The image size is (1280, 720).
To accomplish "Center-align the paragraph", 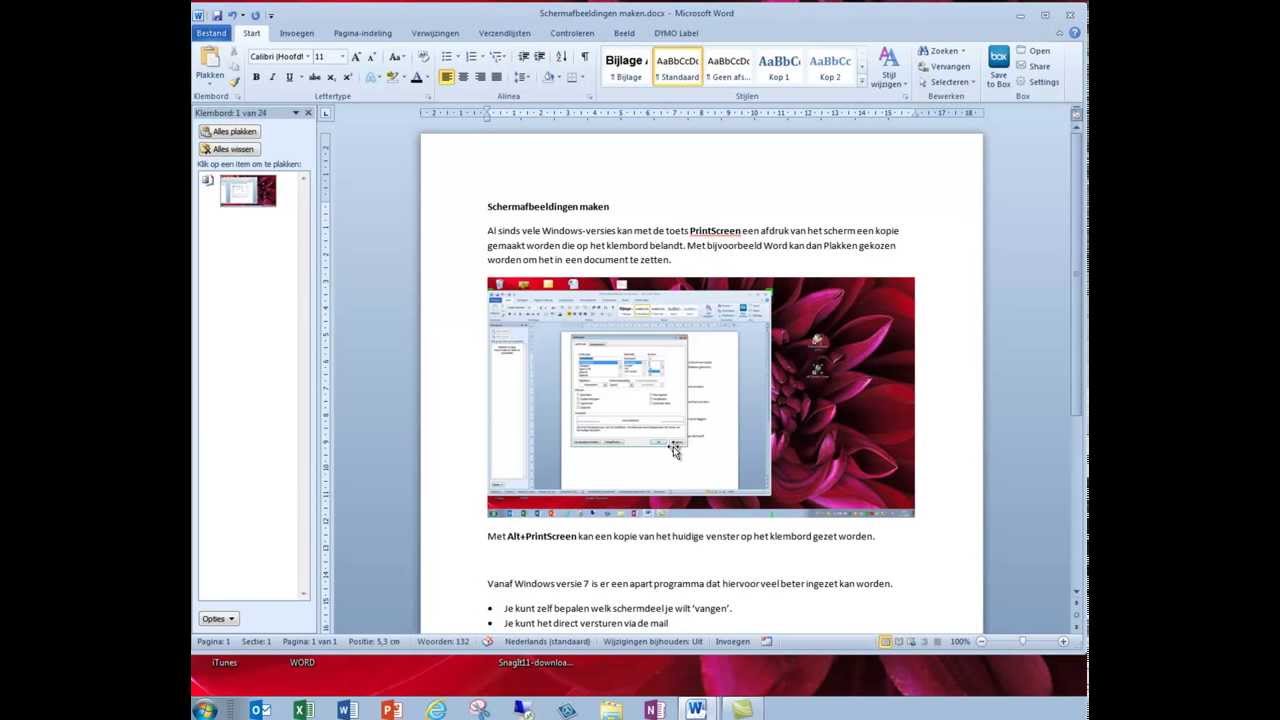I will (x=463, y=77).
